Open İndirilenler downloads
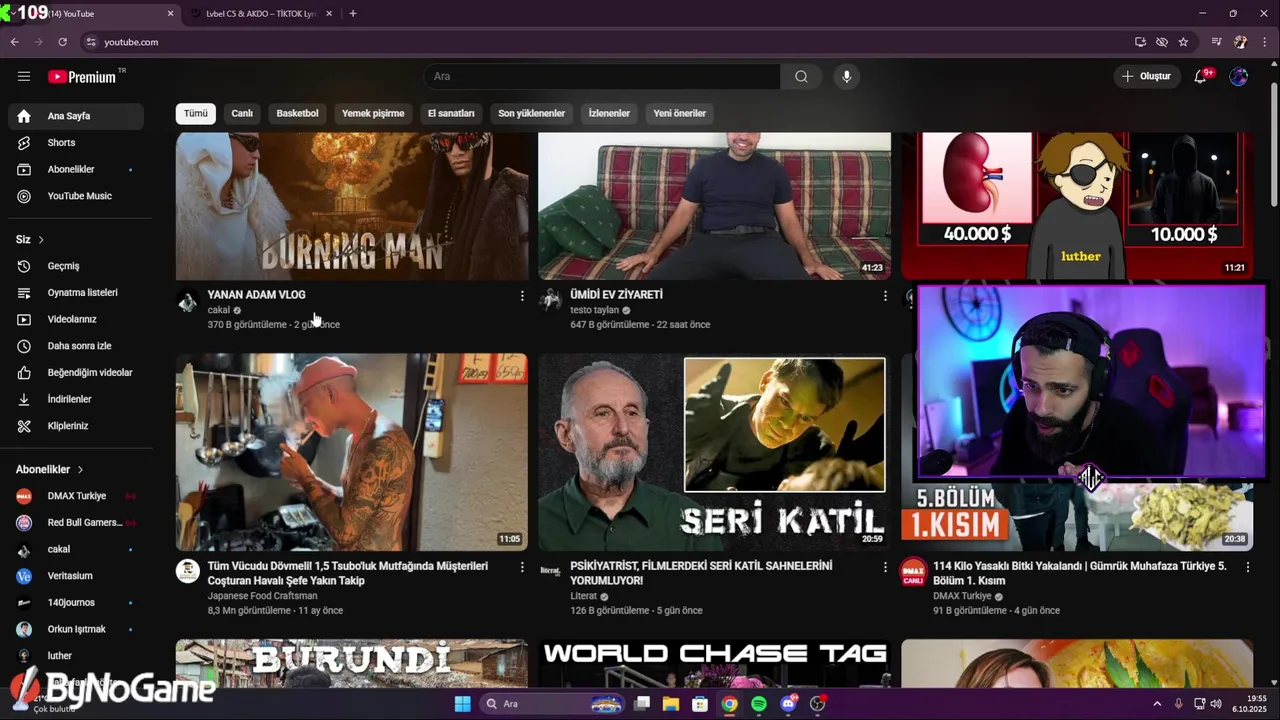 [x=76, y=399]
